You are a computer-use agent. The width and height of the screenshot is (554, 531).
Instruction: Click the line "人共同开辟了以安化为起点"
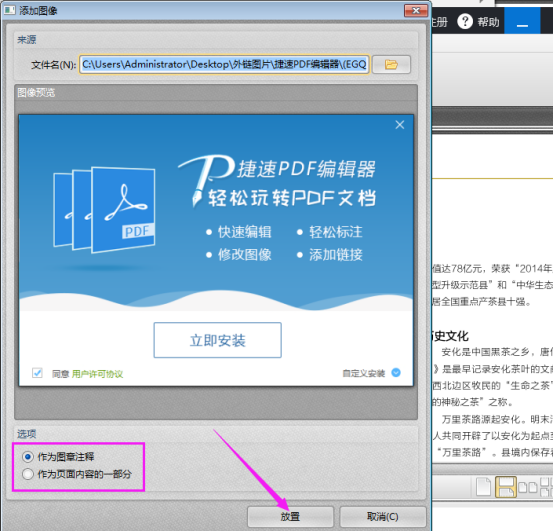point(493,436)
